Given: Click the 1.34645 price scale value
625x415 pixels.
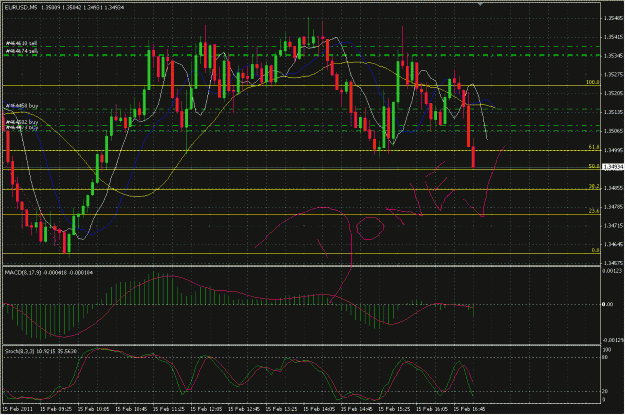Looking at the screenshot, I should click(x=613, y=244).
